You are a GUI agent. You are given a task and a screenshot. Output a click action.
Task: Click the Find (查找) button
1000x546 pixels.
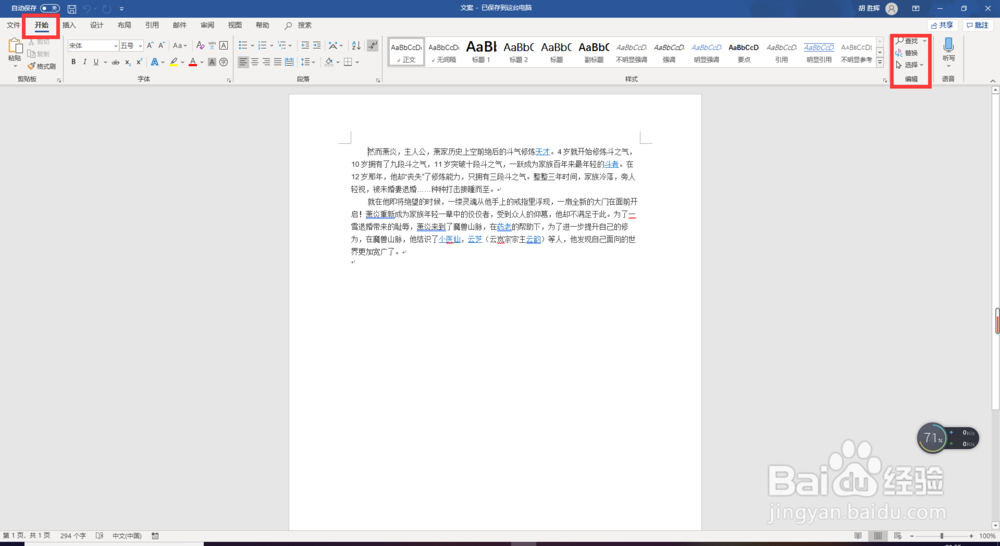(x=906, y=41)
